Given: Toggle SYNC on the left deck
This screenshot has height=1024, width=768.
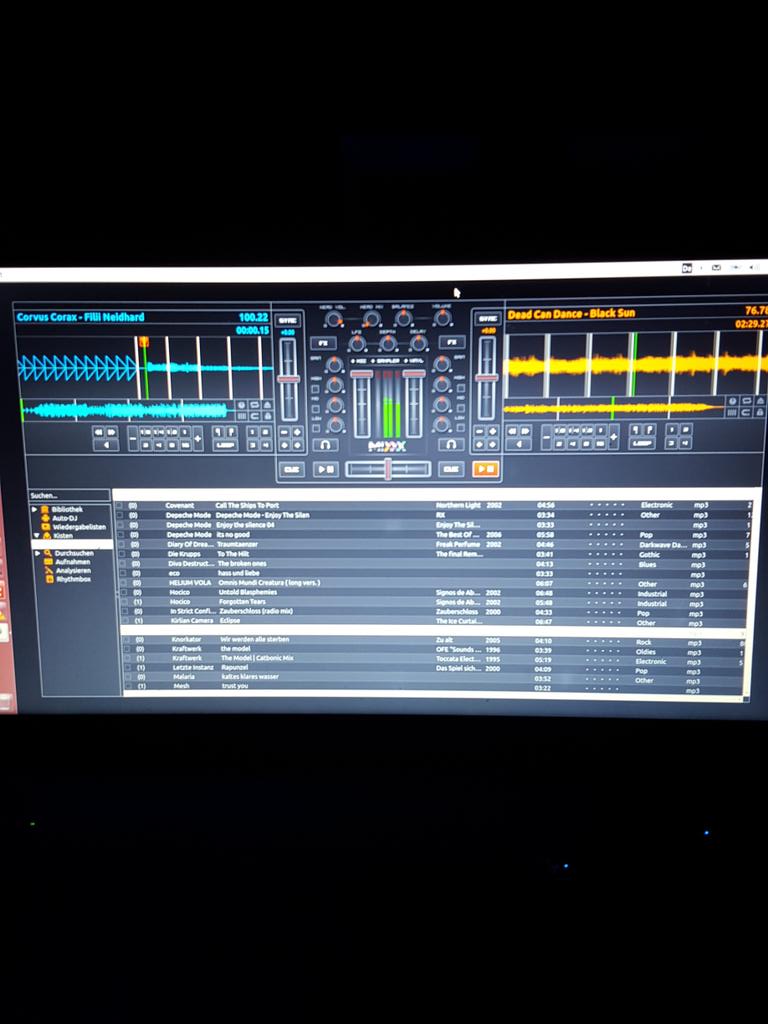Looking at the screenshot, I should coord(288,321).
